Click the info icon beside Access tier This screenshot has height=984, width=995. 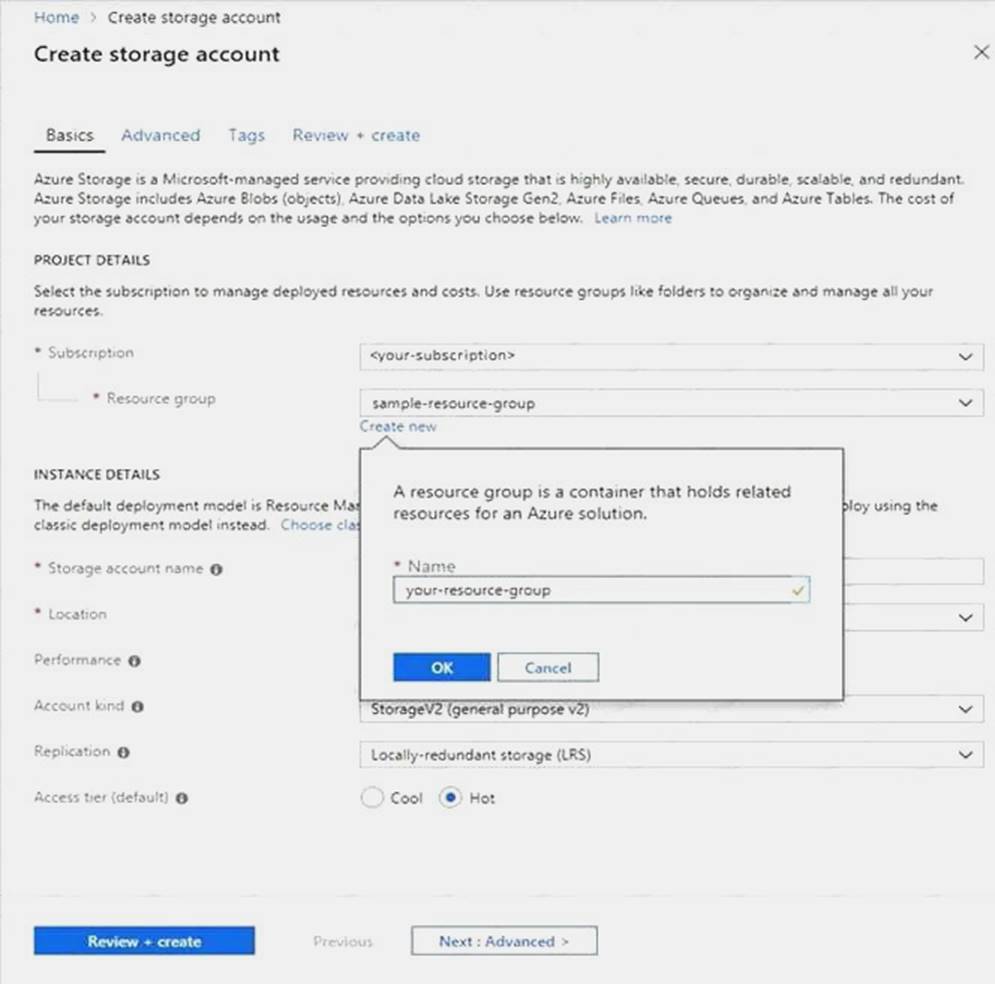point(183,798)
